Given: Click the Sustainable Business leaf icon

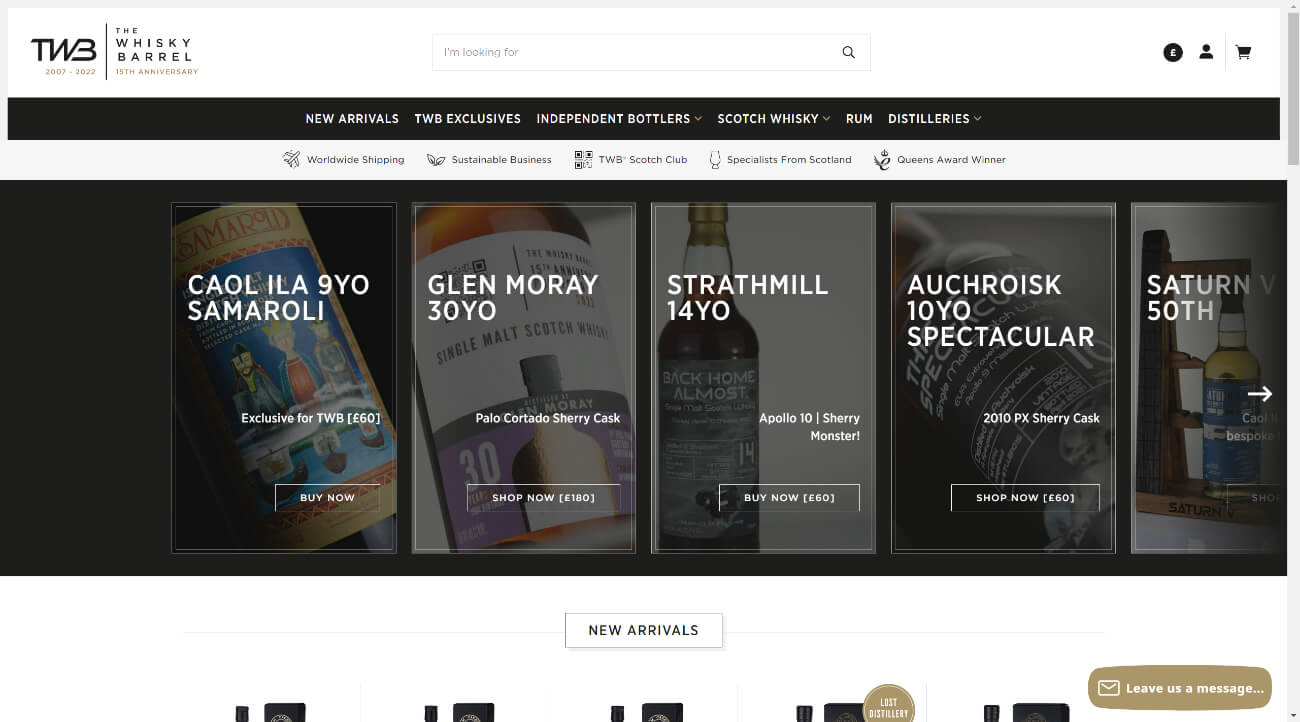Looking at the screenshot, I should 436,159.
